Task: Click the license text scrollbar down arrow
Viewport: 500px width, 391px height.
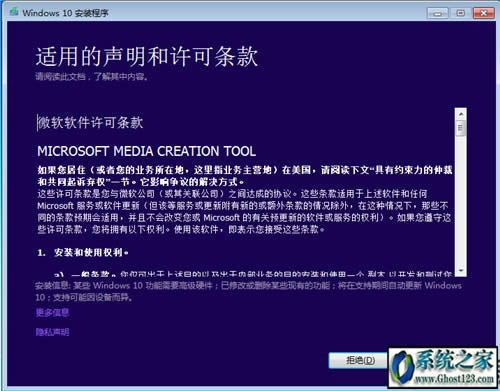Action: [461, 270]
